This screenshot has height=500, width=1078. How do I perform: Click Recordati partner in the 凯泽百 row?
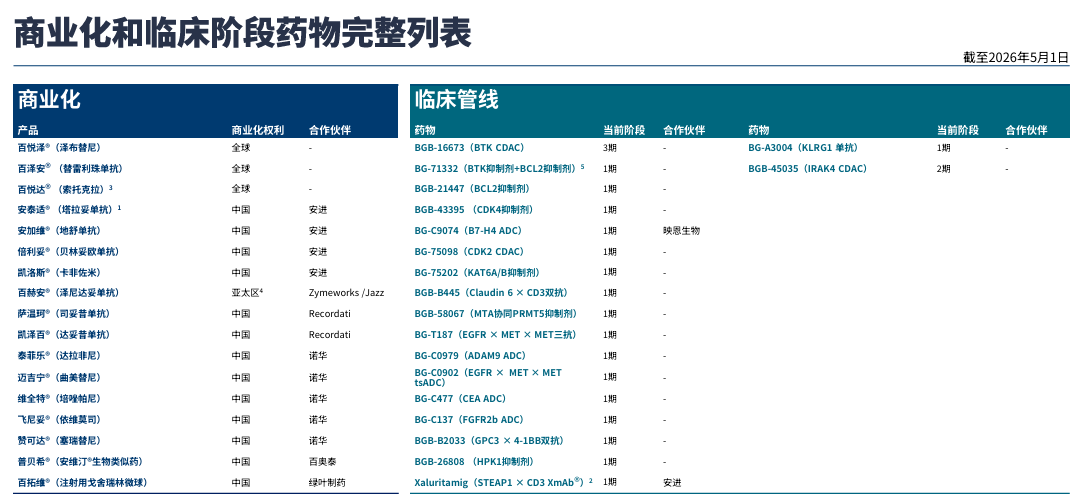[x=329, y=335]
